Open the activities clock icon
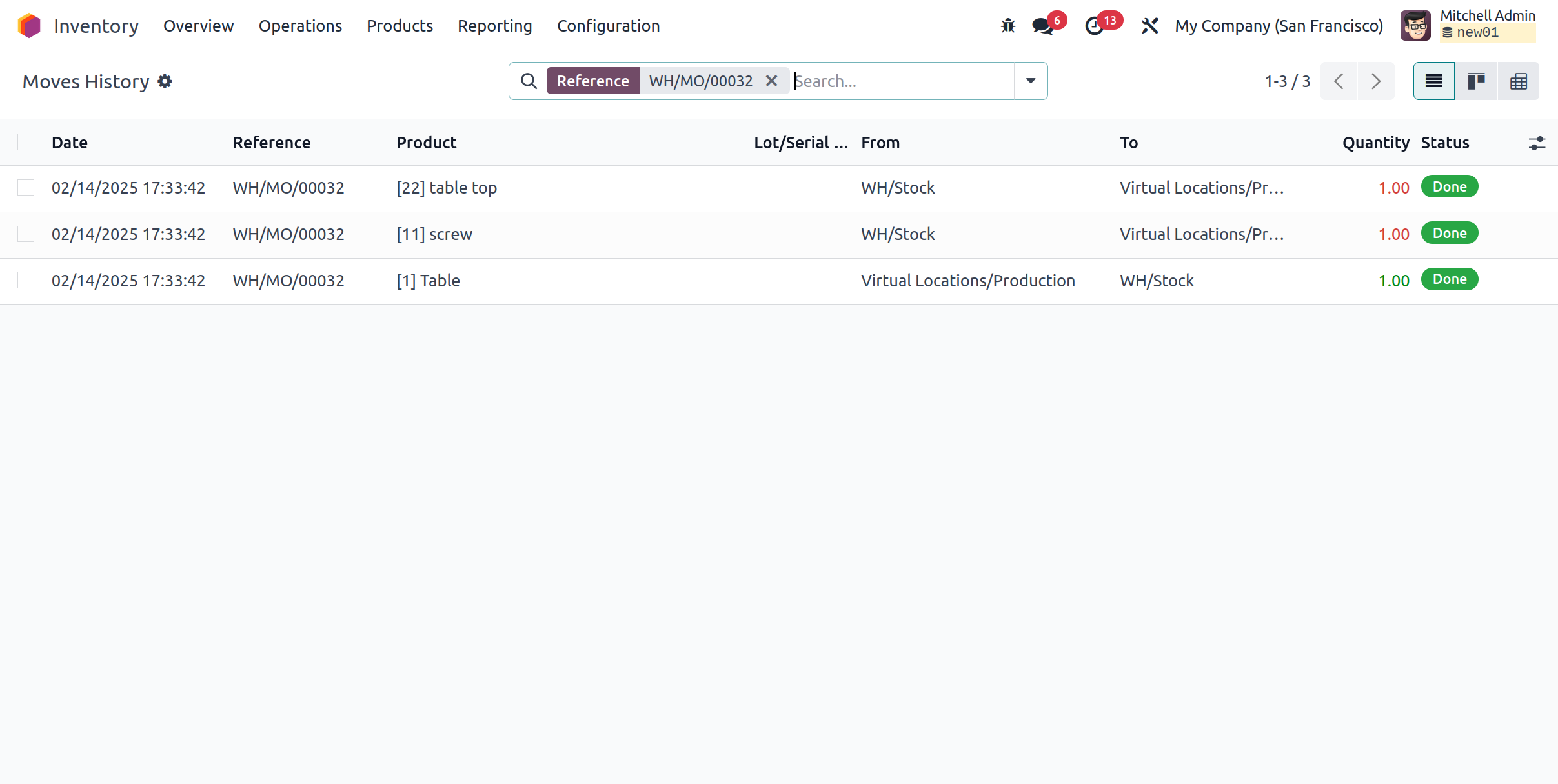This screenshot has height=784, width=1558. pos(1095,26)
